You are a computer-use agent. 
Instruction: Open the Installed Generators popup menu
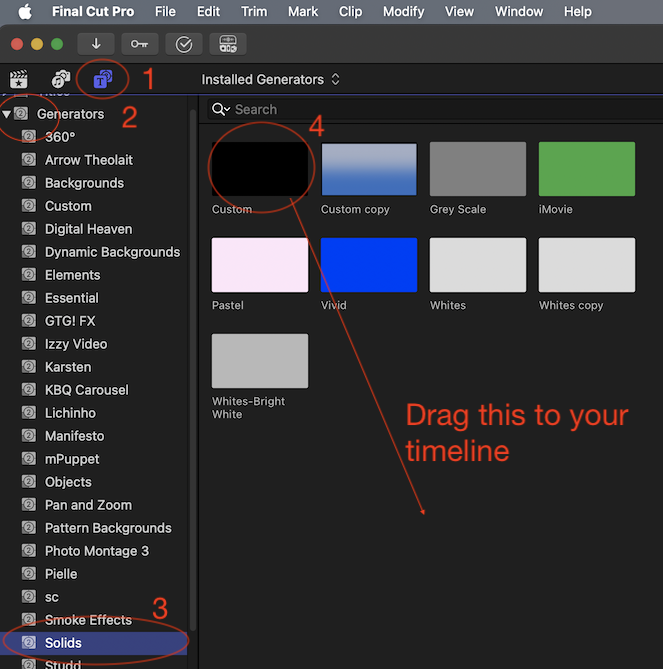(270, 79)
